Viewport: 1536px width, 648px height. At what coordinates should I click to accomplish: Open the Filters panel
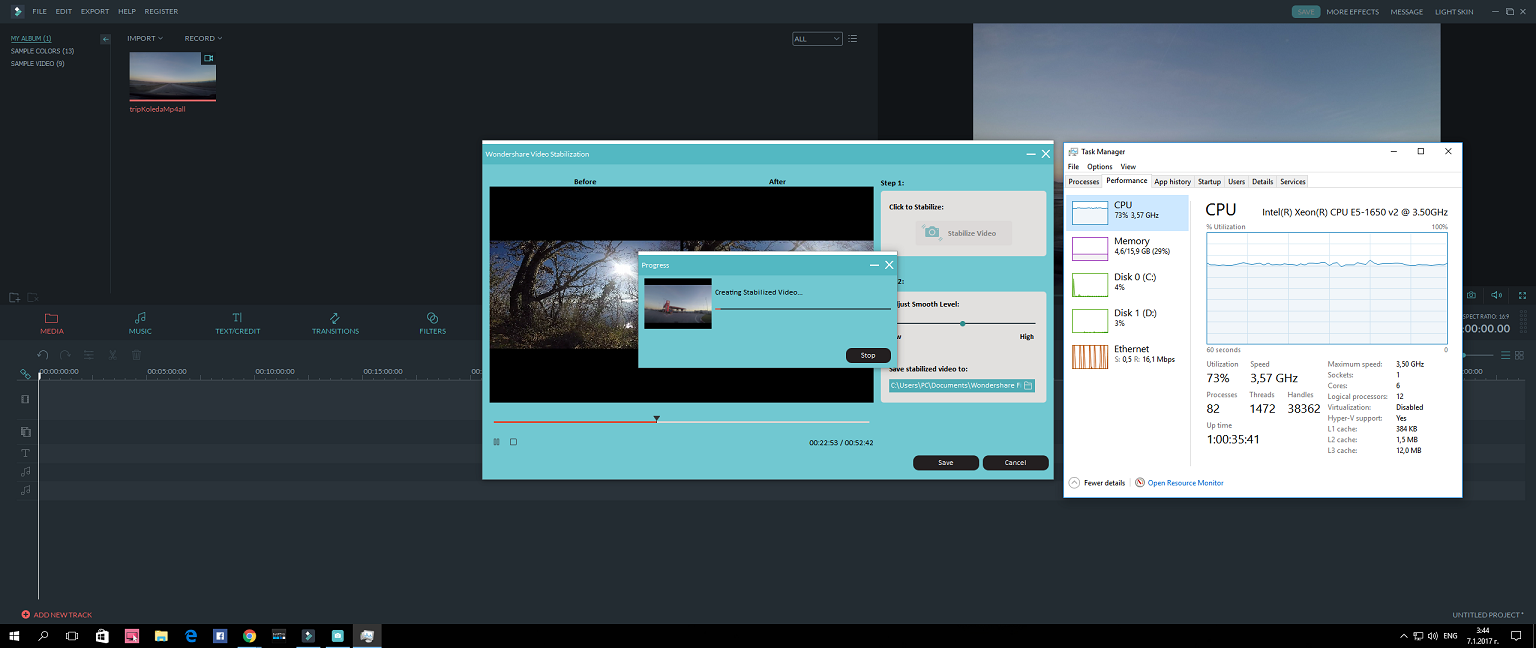(x=432, y=322)
